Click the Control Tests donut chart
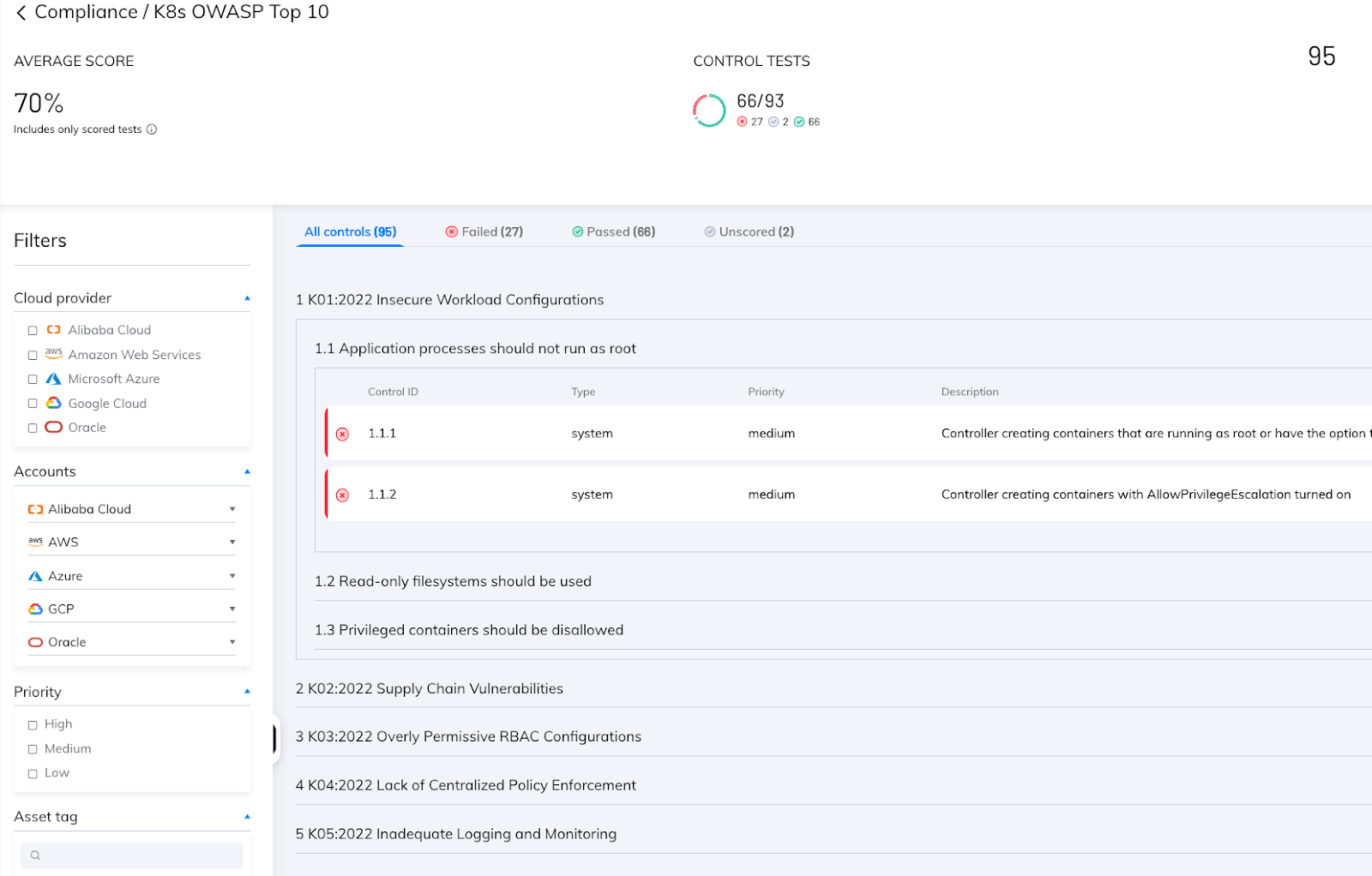The height and width of the screenshot is (876, 1372). (709, 110)
